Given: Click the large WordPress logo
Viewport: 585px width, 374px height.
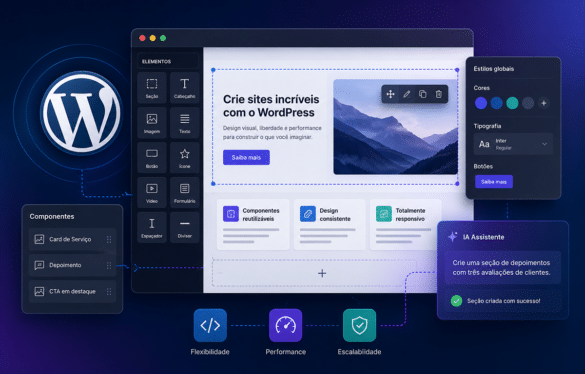Looking at the screenshot, I should tap(81, 113).
